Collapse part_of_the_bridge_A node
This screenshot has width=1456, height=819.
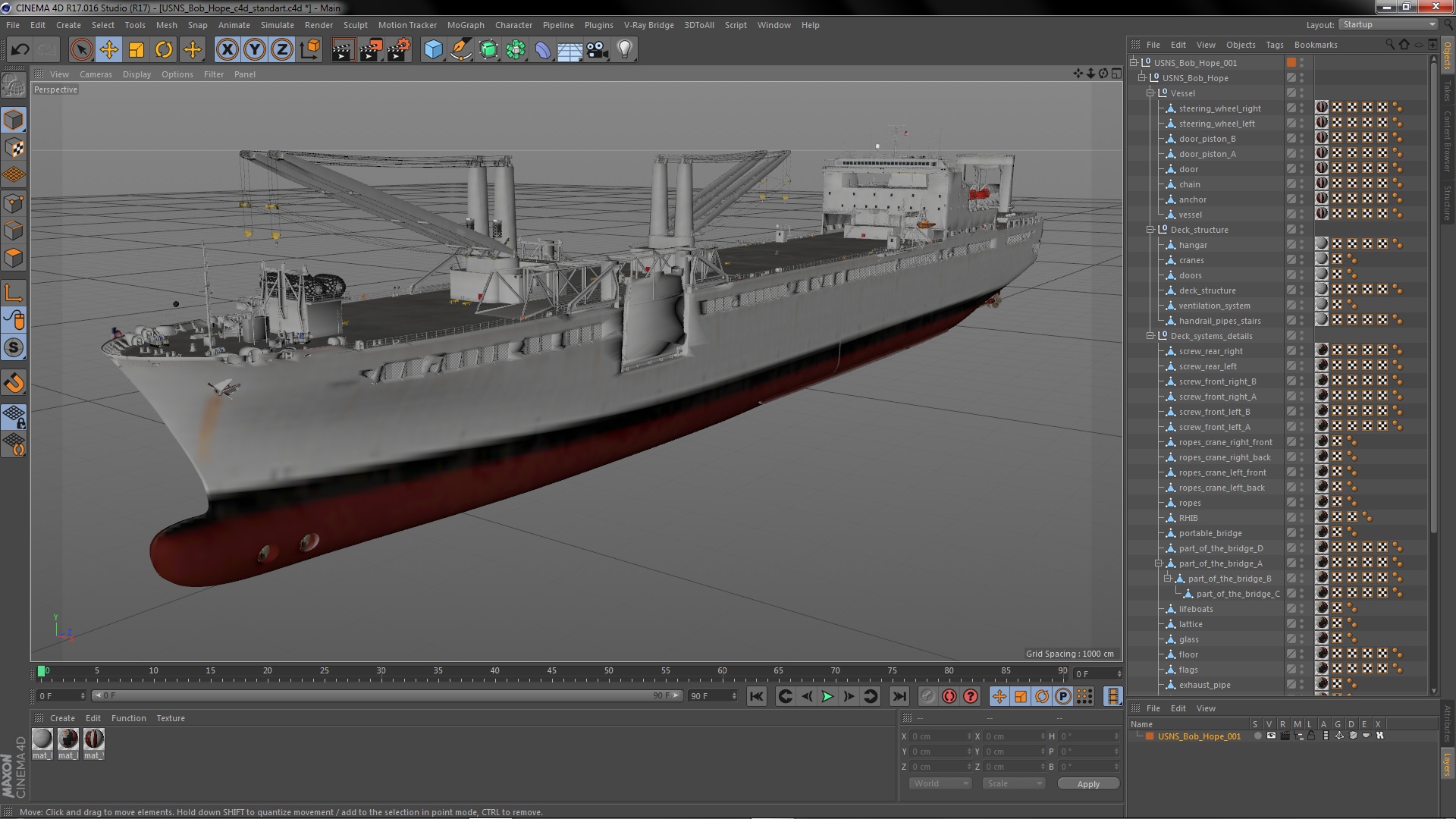click(x=1159, y=563)
